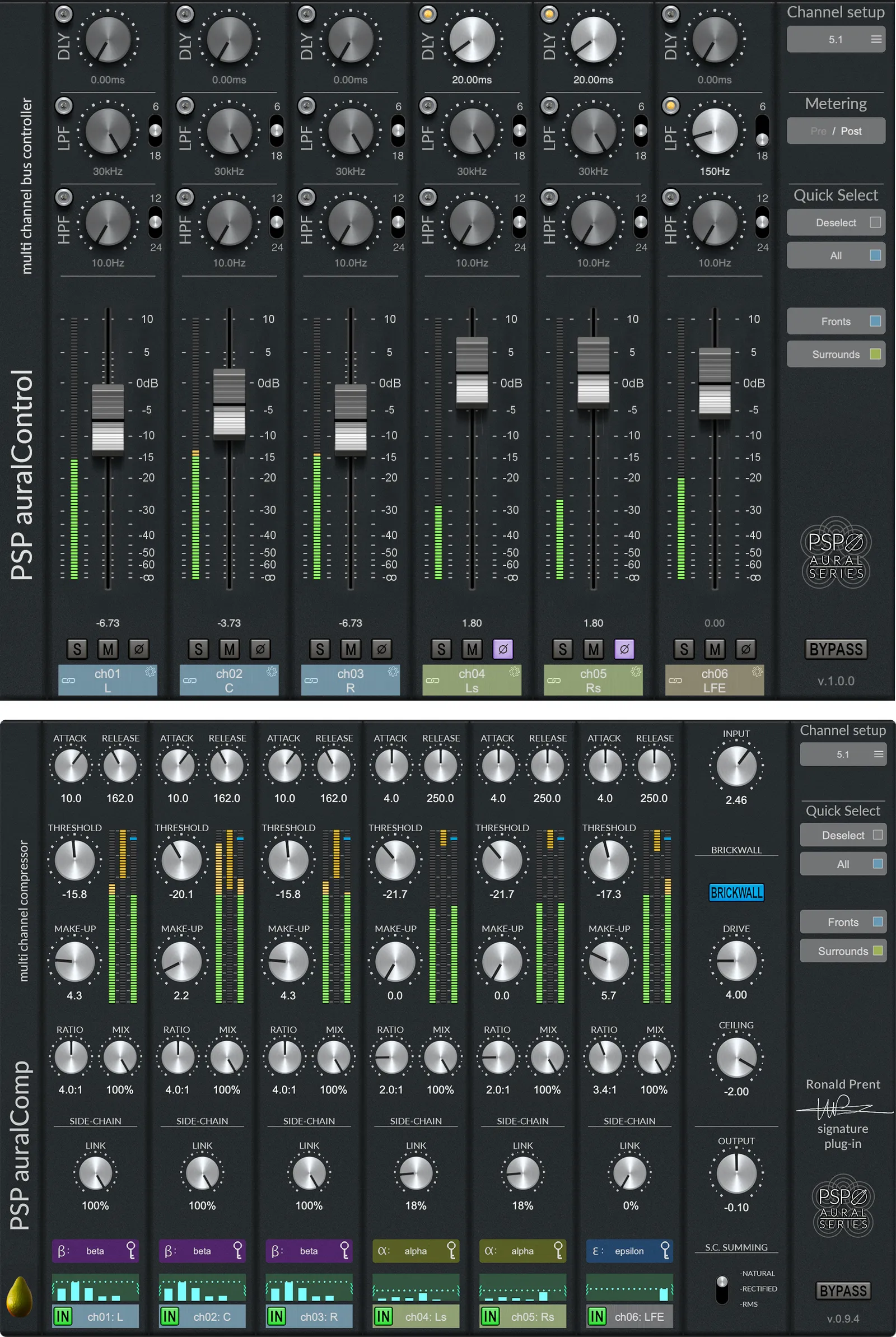Screen dimensions: 896x1337
Task: Open the alpha side-chain group selector for ch04
Action: (x=416, y=1251)
